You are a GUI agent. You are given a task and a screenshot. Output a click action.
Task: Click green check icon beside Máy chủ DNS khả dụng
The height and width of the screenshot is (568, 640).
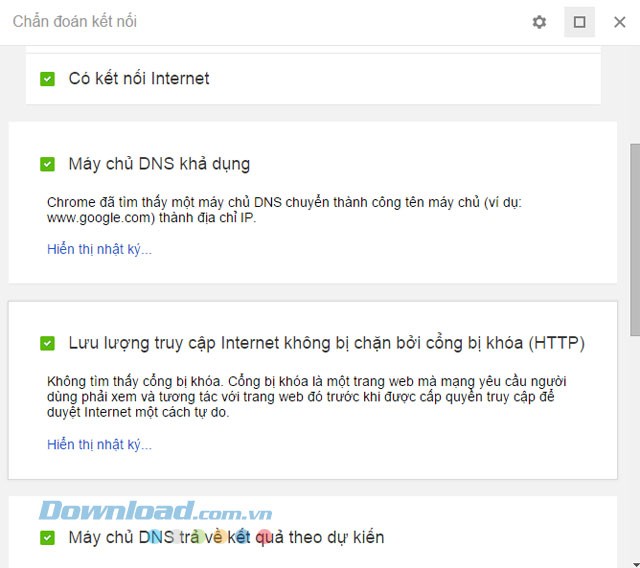tap(47, 164)
